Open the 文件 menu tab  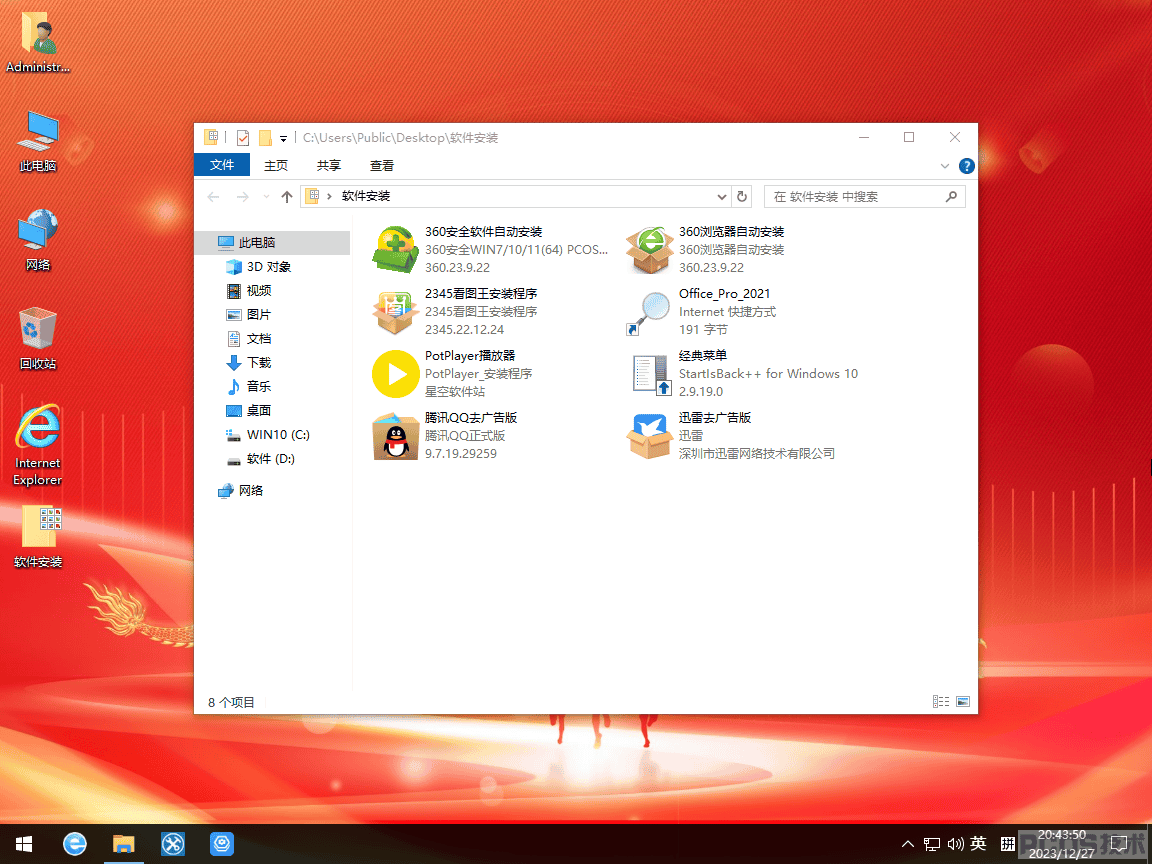(222, 165)
